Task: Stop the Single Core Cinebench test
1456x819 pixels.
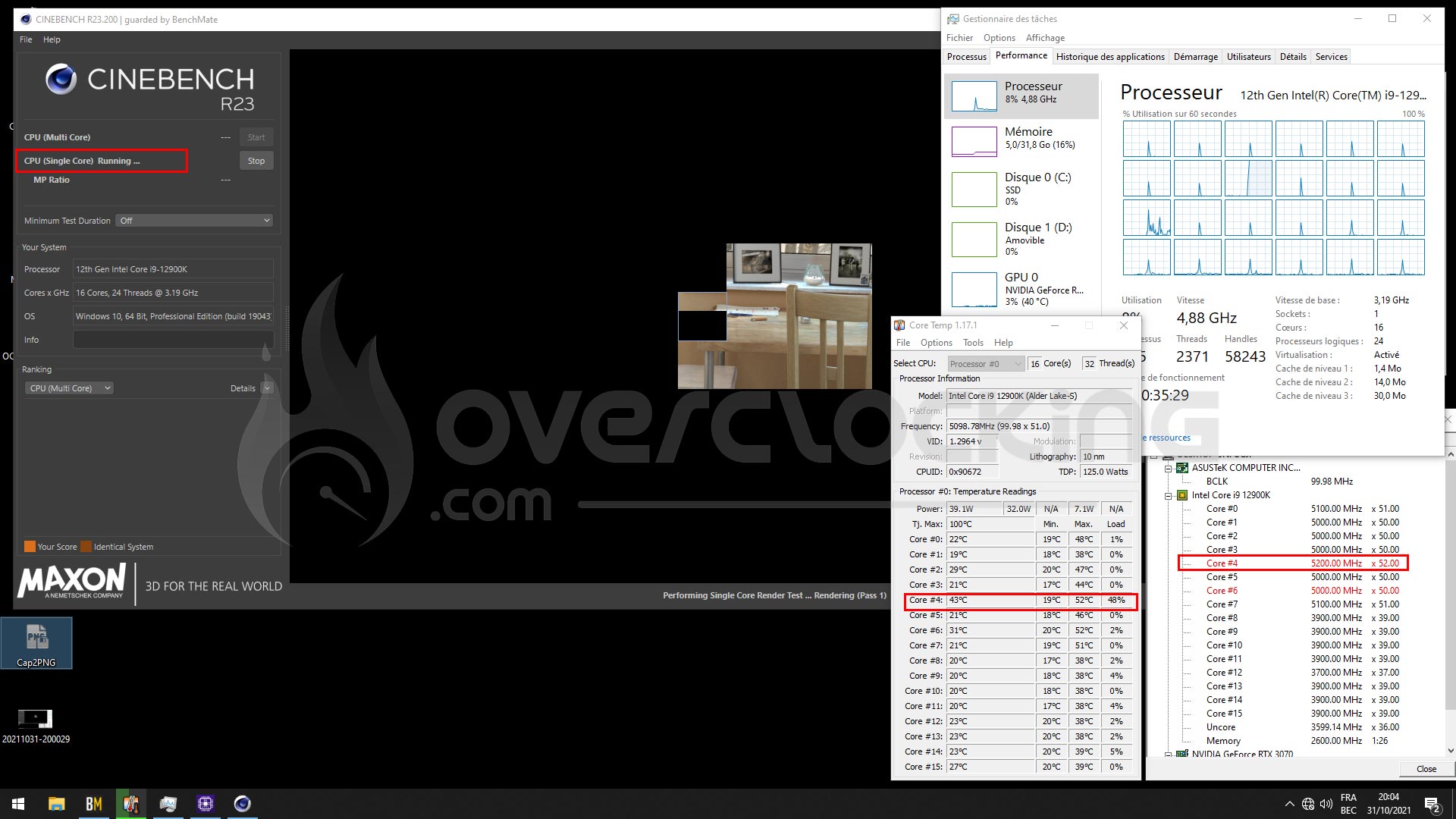Action: (256, 161)
